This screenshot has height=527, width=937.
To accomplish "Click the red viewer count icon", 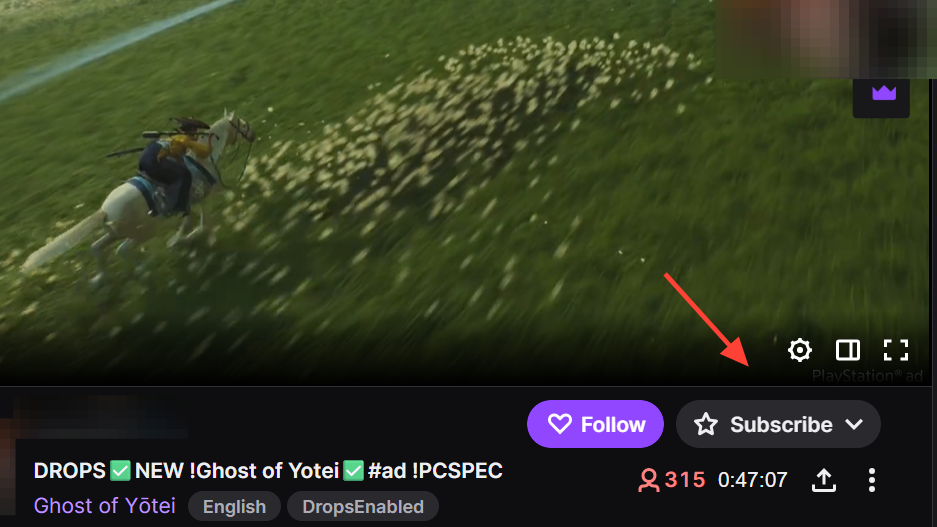I will pyautogui.click(x=648, y=480).
